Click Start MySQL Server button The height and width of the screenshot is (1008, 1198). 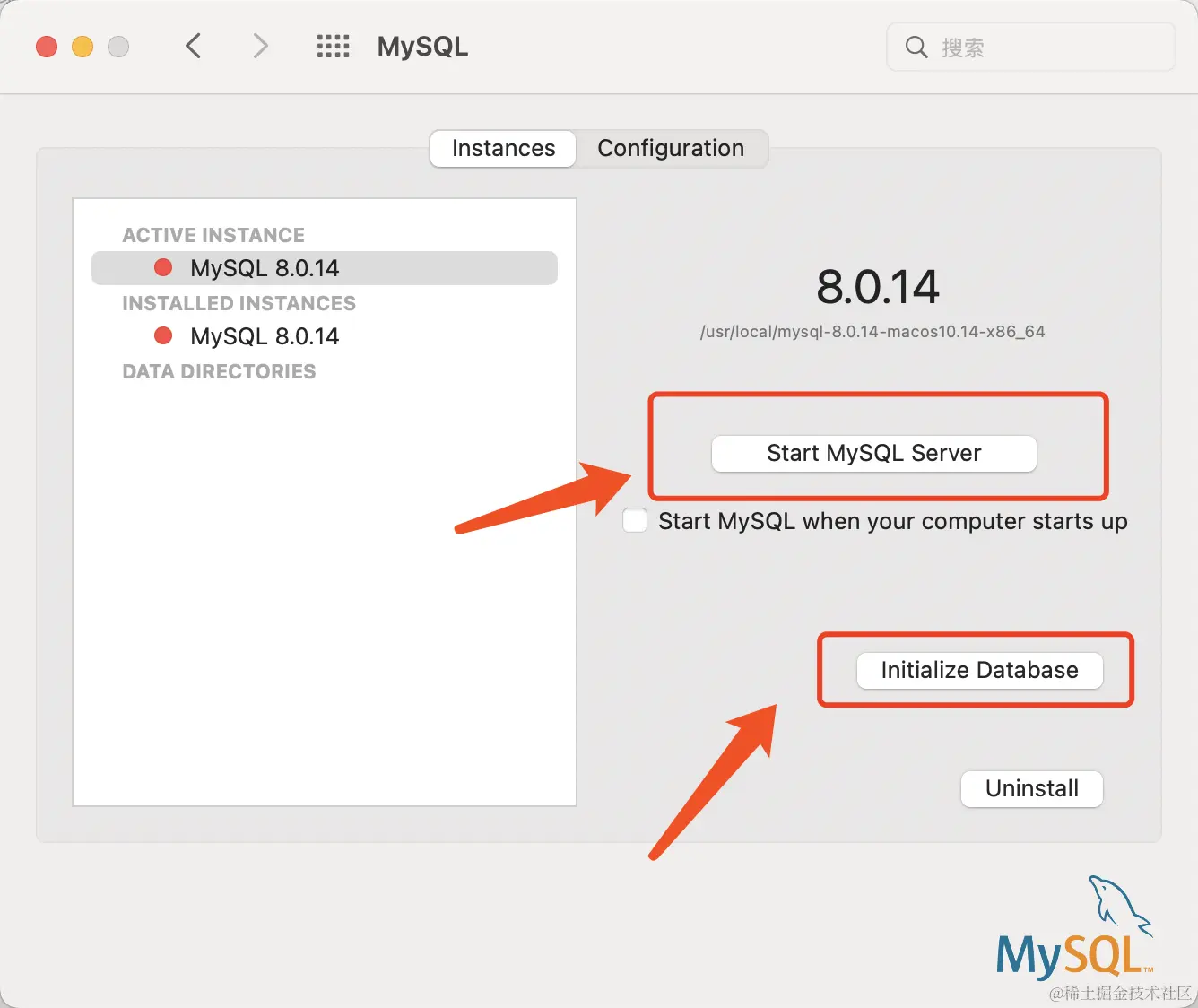[x=874, y=453]
